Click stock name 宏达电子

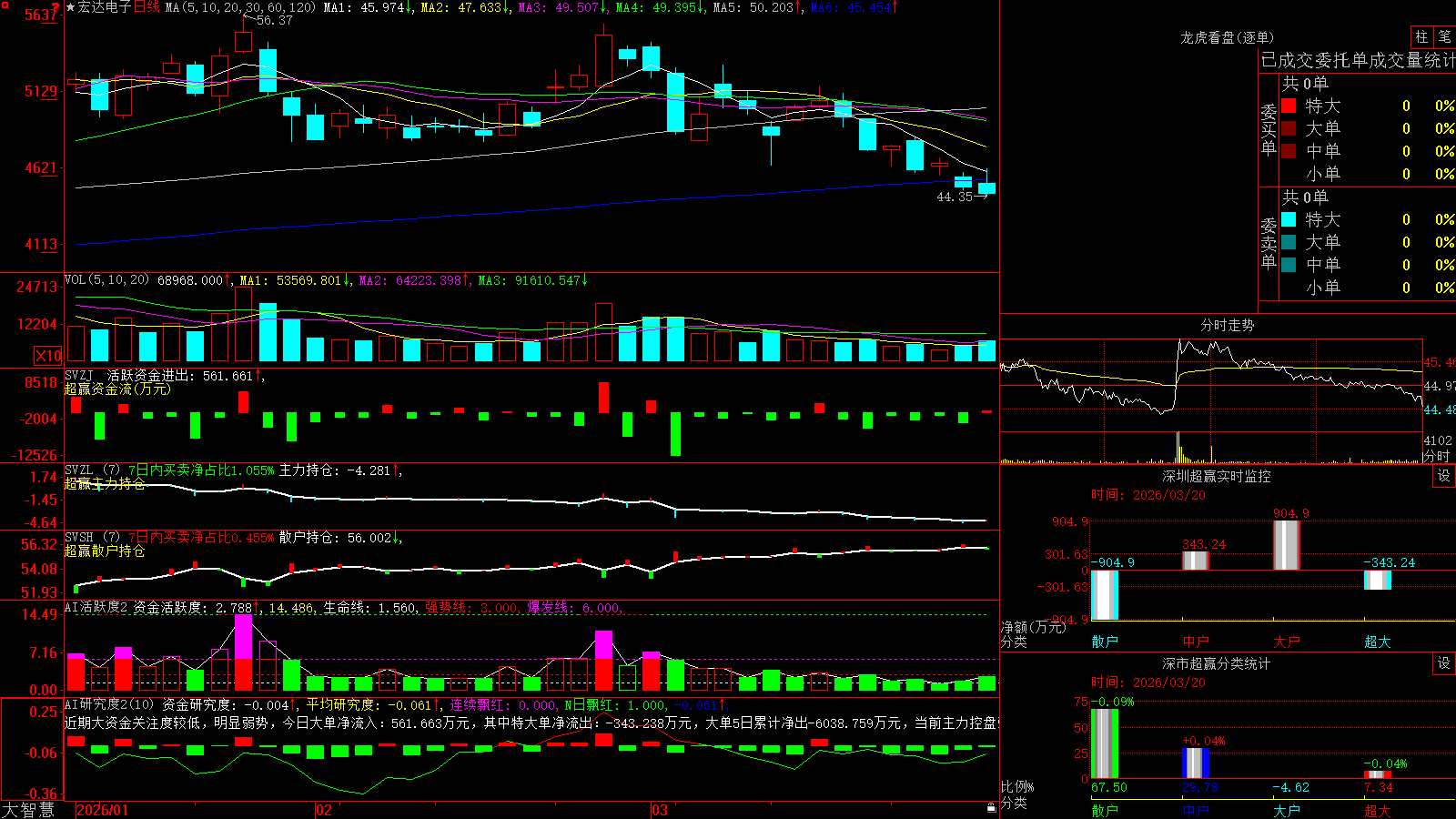point(105,7)
